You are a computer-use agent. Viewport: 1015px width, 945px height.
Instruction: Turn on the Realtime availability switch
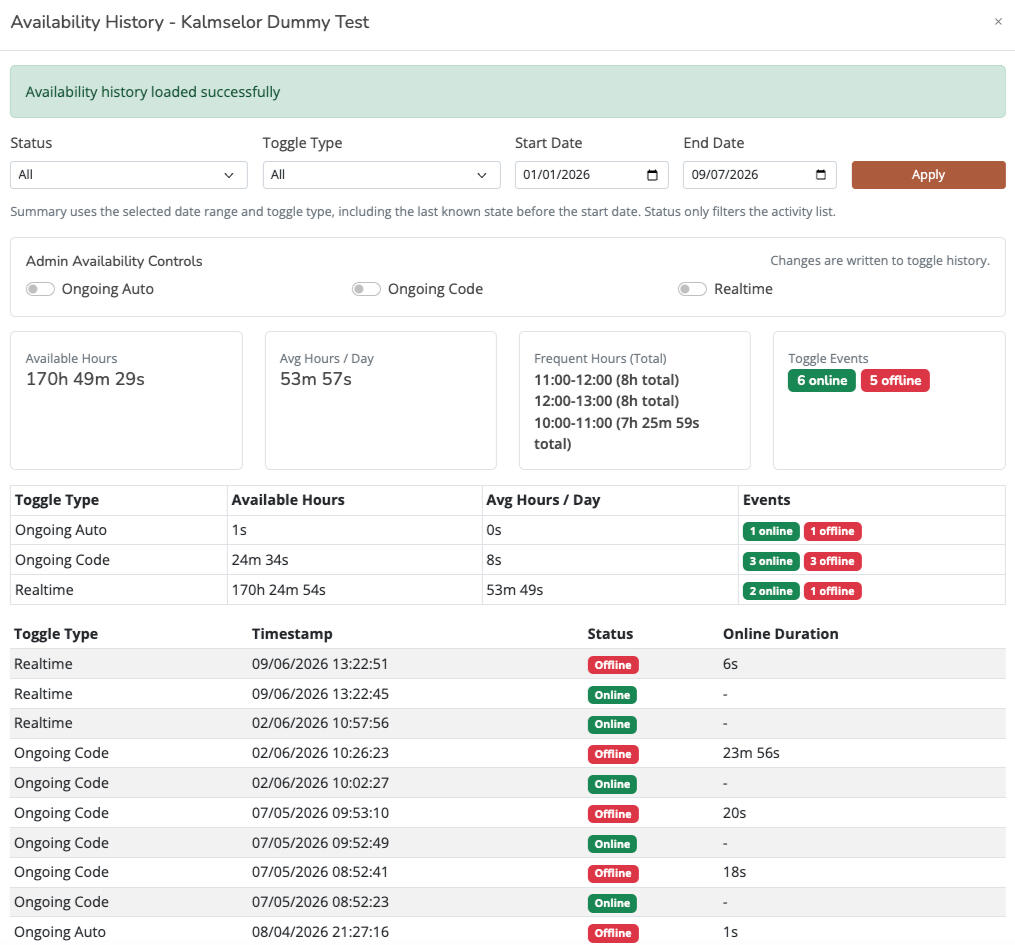coord(692,289)
